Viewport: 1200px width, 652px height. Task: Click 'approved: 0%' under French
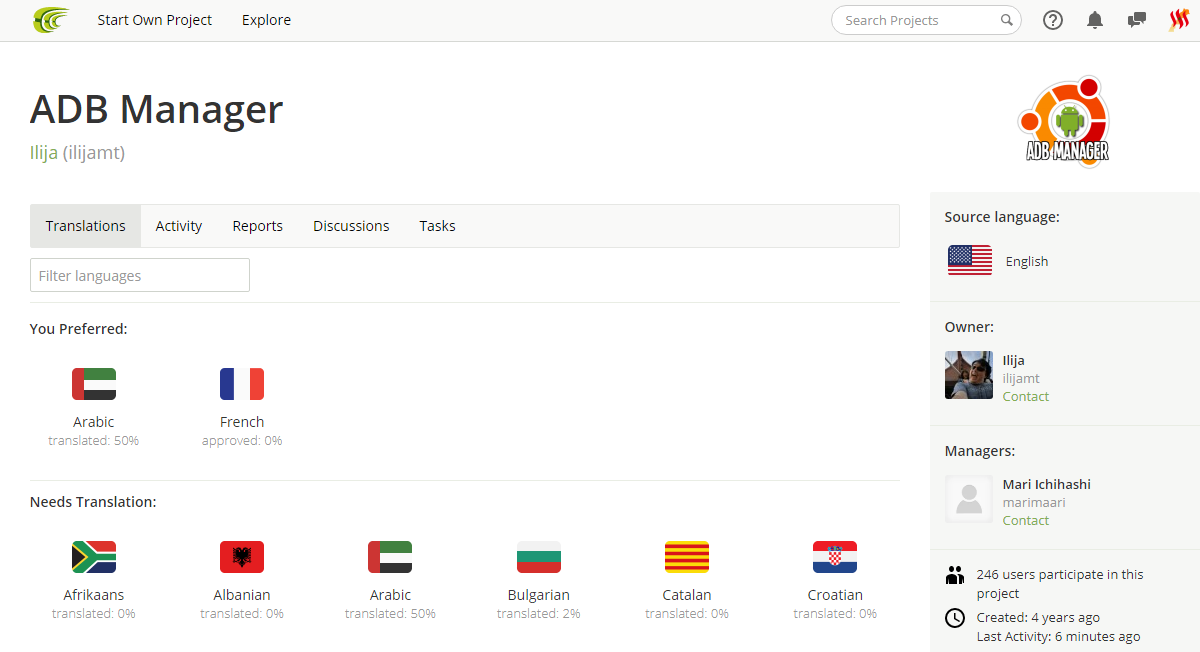[242, 440]
